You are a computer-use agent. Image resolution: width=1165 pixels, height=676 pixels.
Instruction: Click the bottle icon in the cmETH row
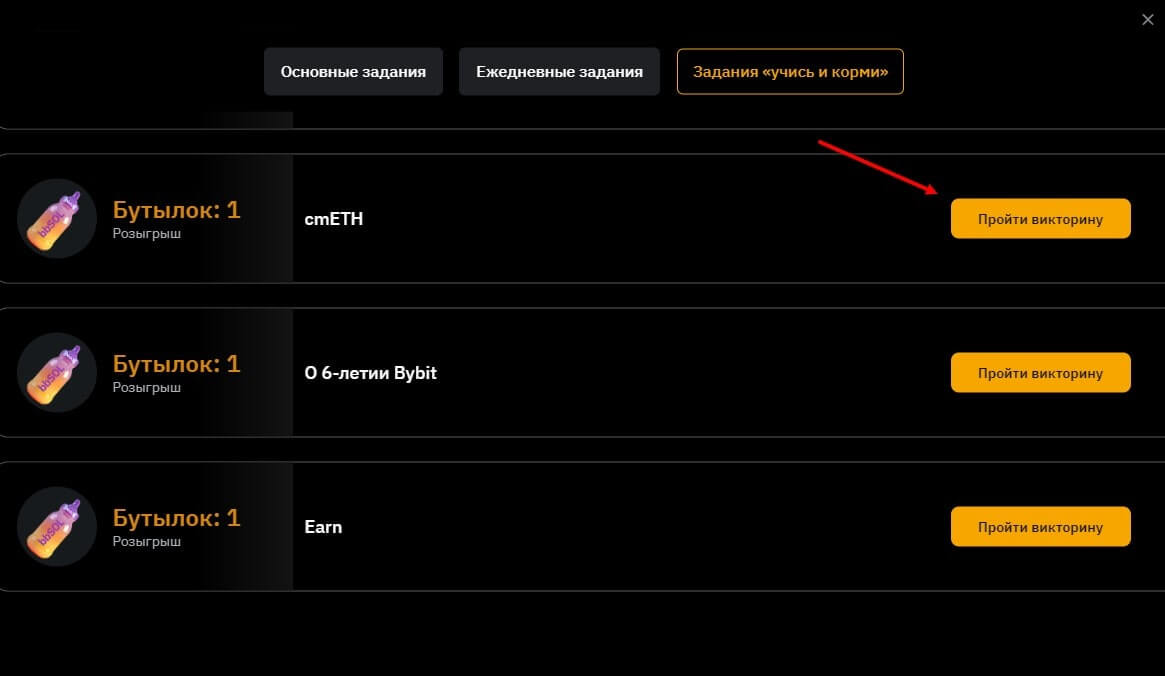(x=57, y=219)
